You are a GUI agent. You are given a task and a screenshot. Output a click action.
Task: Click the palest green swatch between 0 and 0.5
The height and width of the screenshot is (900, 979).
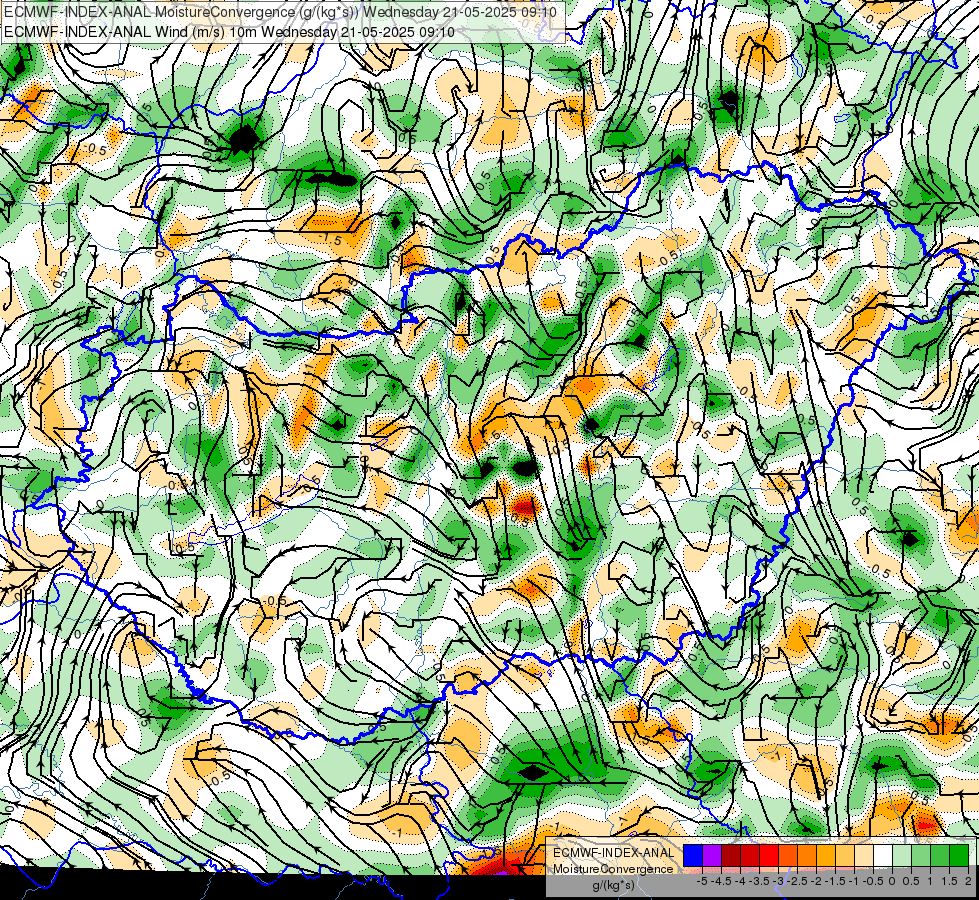click(x=902, y=855)
